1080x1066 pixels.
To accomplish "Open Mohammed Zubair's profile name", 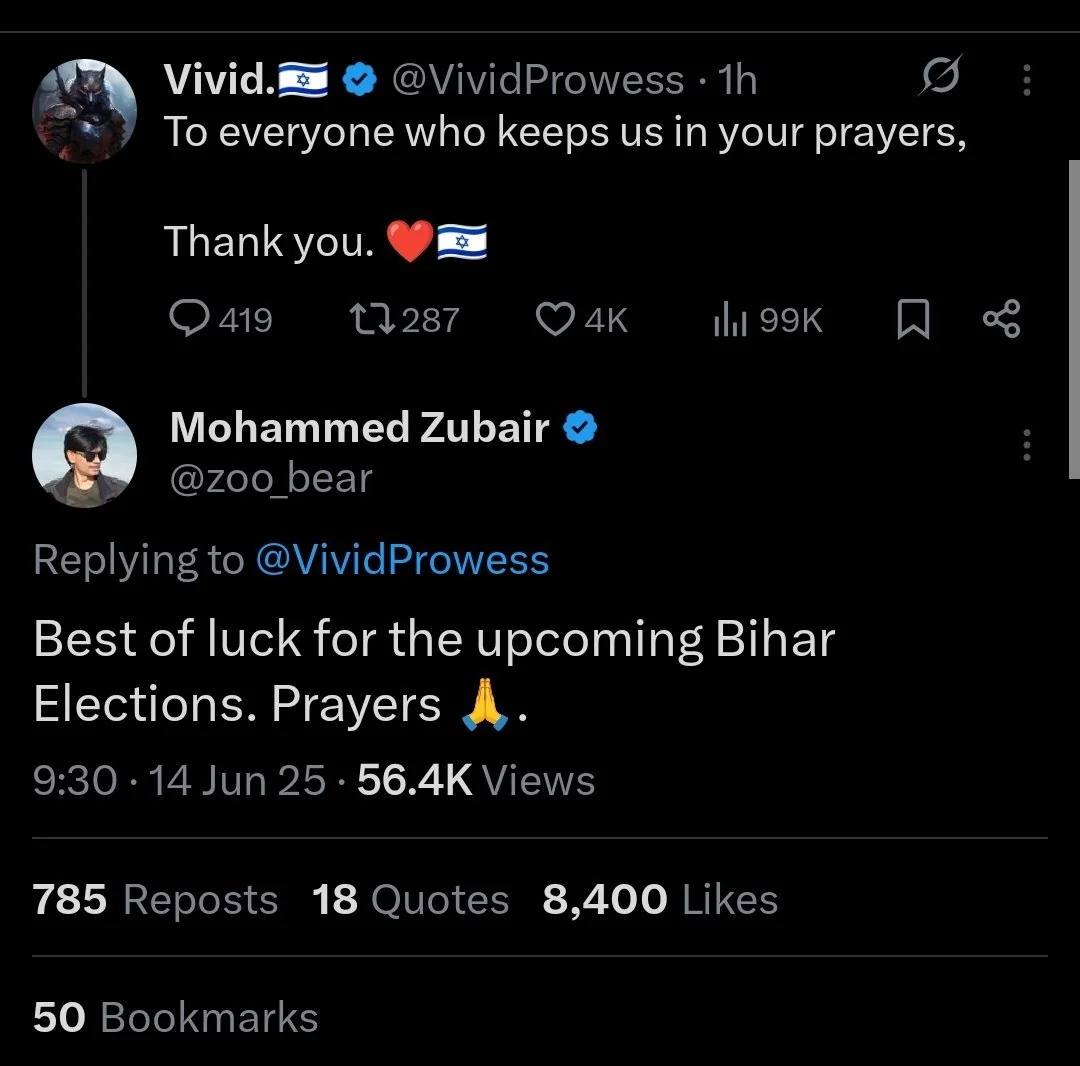I will click(359, 428).
